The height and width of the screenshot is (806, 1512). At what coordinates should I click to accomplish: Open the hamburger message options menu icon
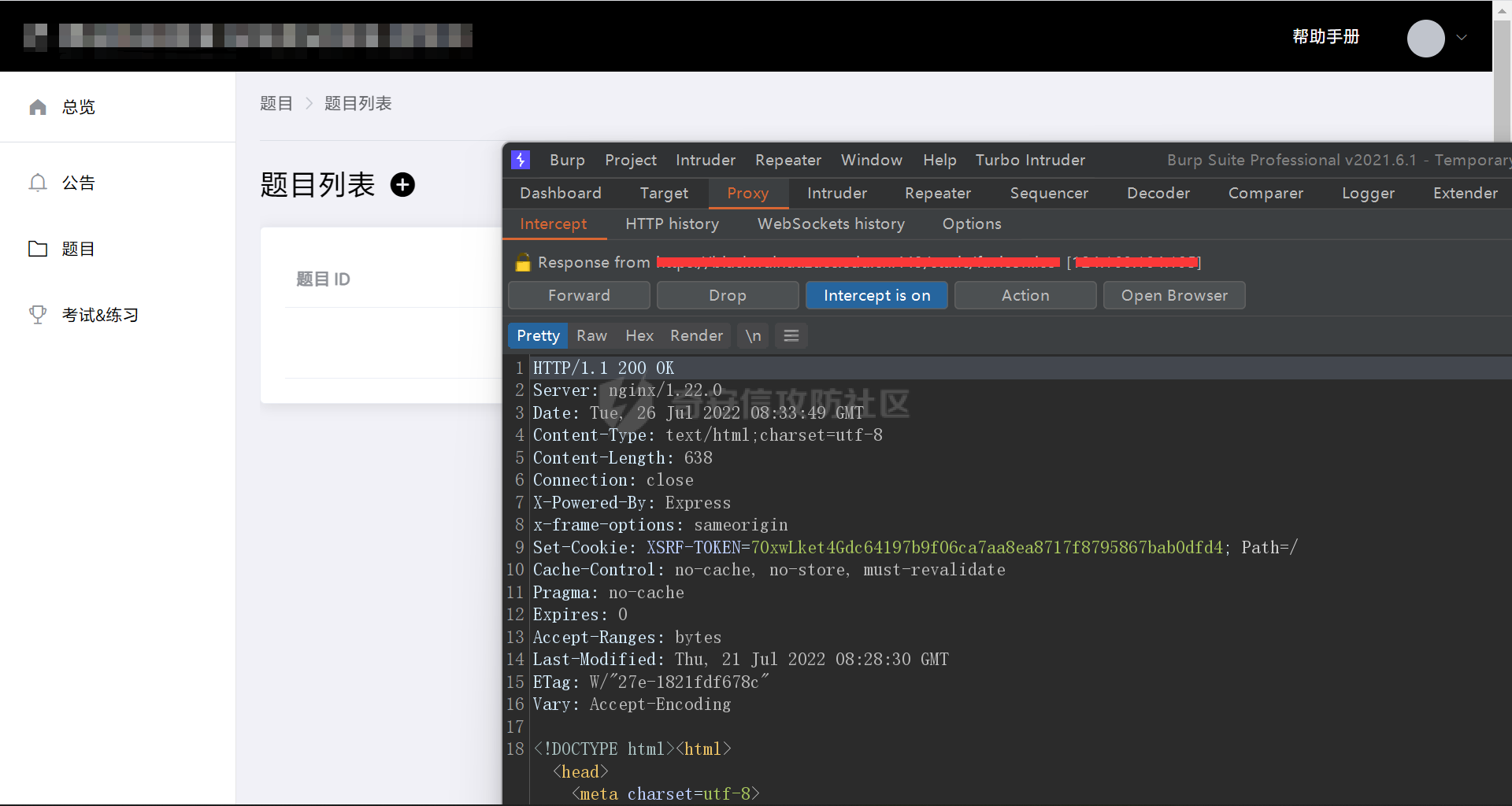791,336
